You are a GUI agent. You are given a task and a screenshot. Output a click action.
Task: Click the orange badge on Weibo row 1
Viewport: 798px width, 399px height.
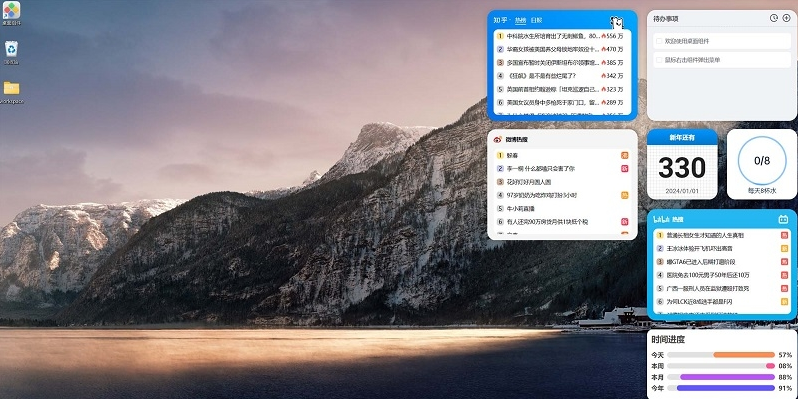coord(624,155)
